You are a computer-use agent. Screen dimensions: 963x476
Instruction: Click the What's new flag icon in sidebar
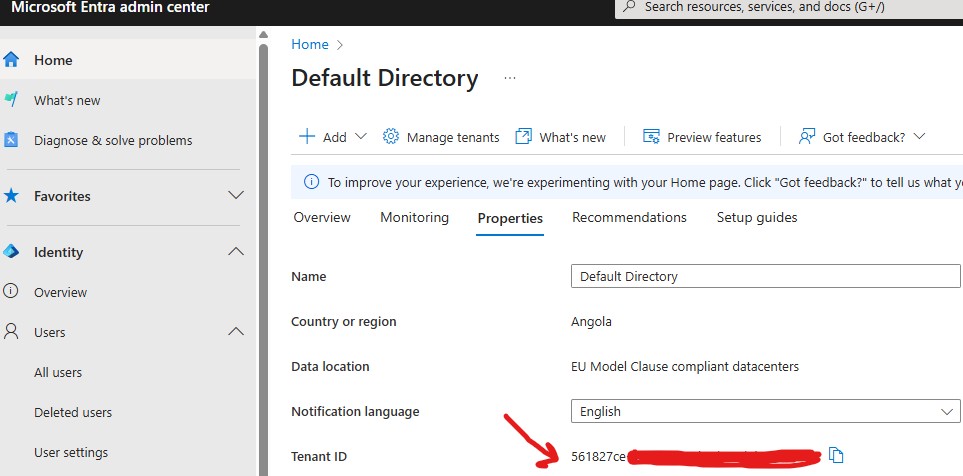11,99
